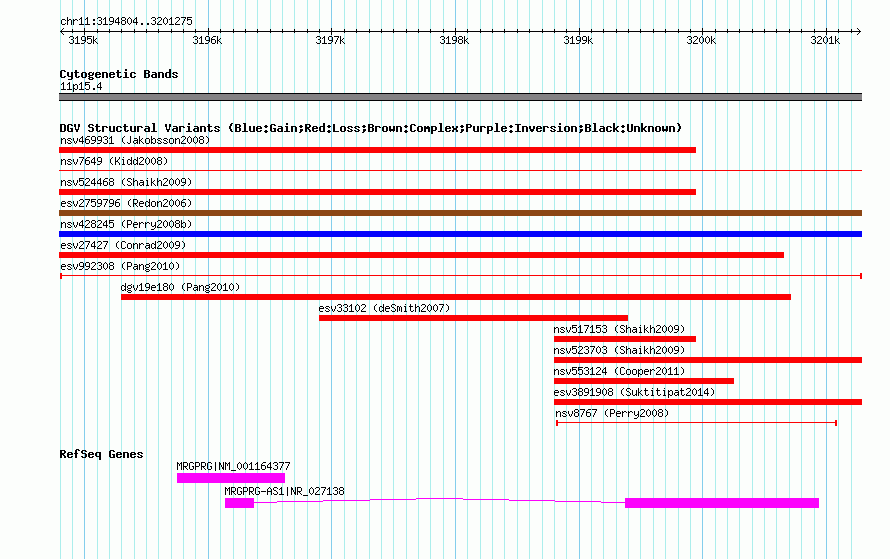The image size is (890, 559).
Task: Click the esv992308 (Pang2010) label
Action: [x=120, y=266]
